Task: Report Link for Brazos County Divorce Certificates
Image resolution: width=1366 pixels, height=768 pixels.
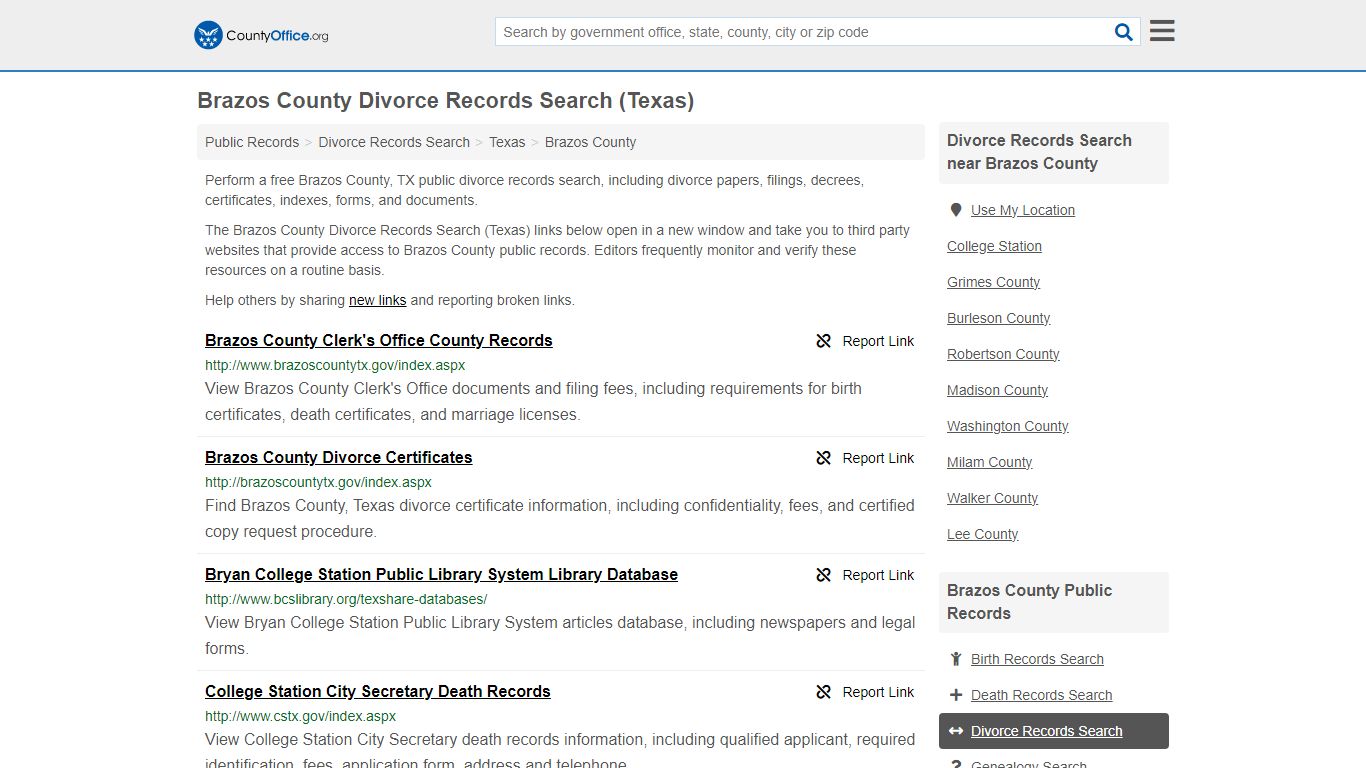Action: click(x=878, y=458)
